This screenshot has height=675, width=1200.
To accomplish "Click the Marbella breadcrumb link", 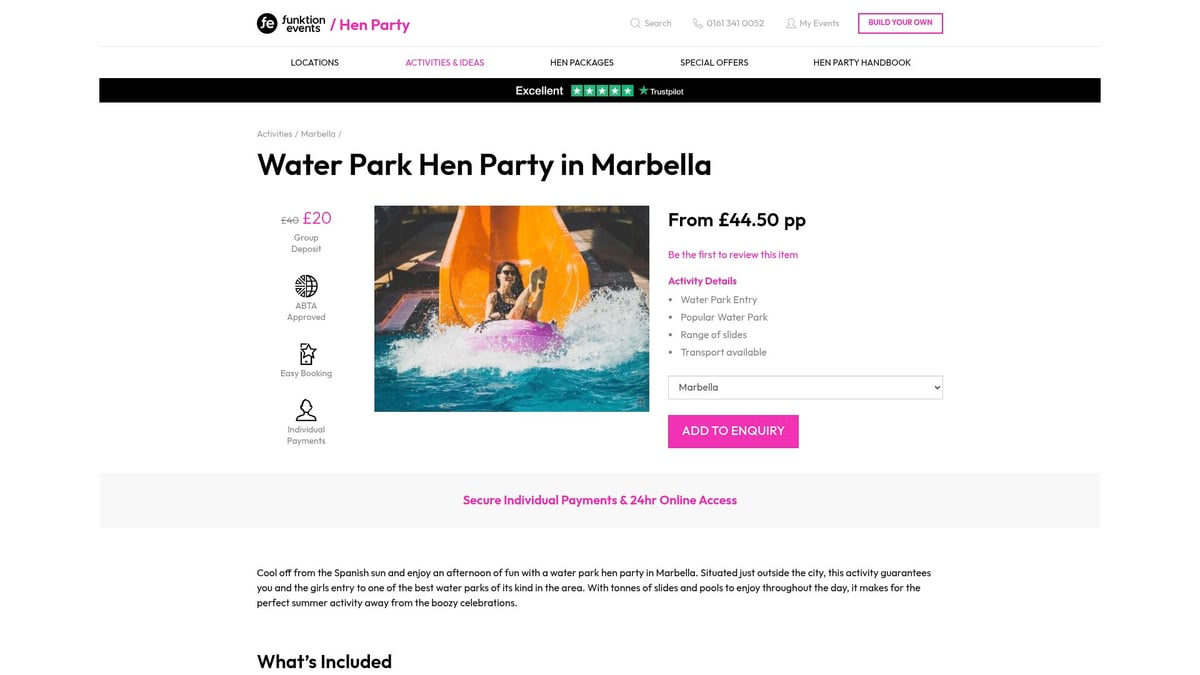I will click(318, 133).
